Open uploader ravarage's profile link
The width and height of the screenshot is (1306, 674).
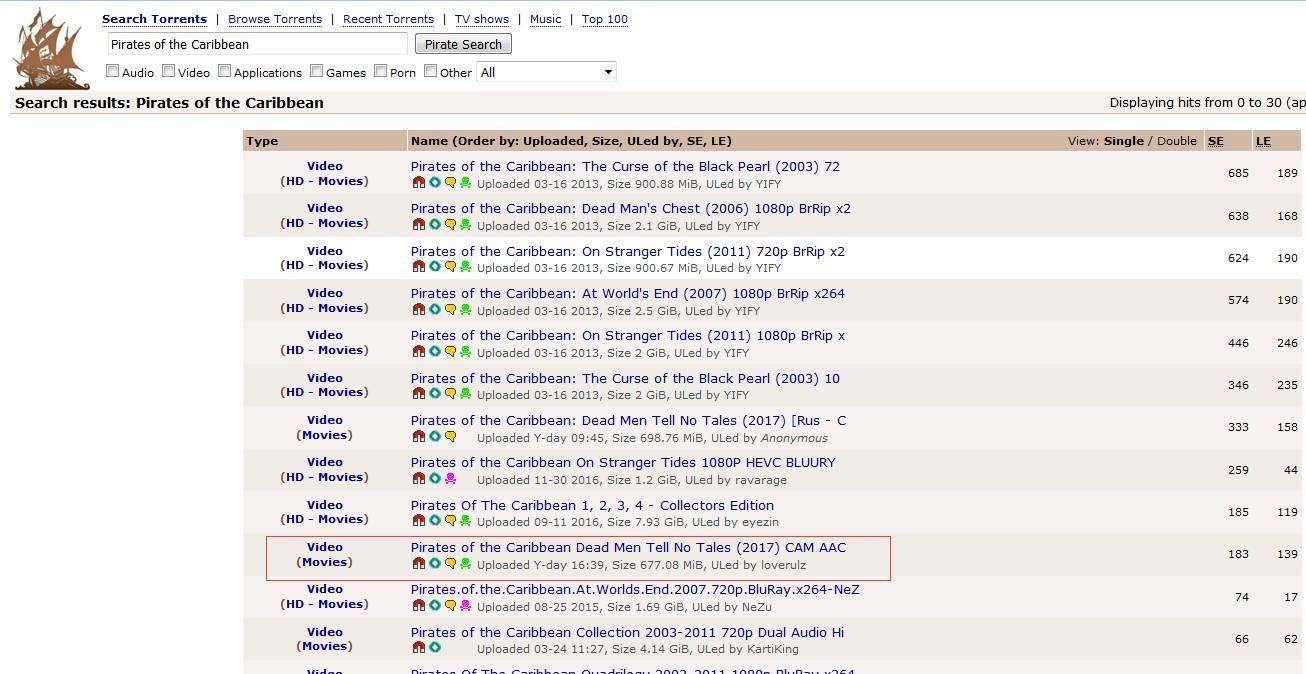tap(760, 480)
